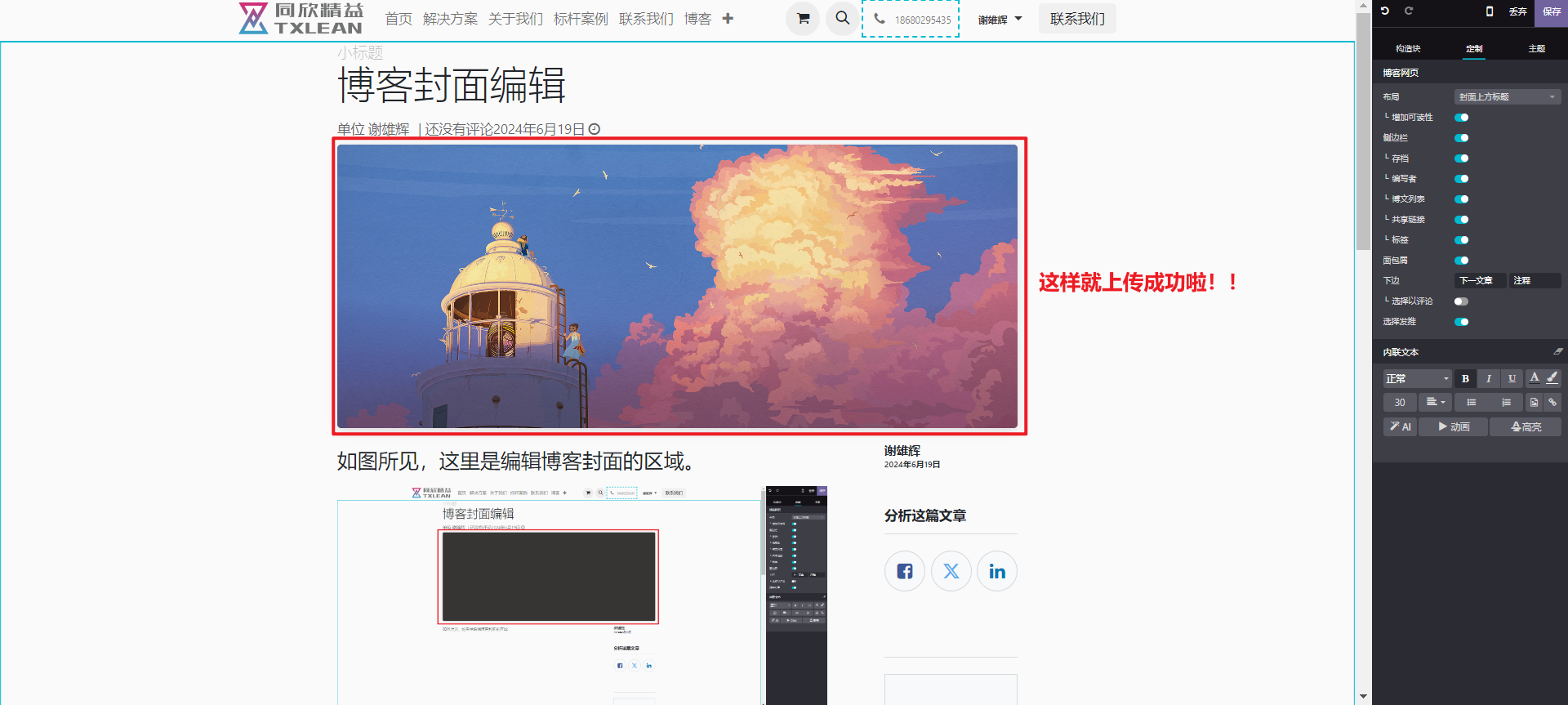Screen dimensions: 1568x705
Task: Click the scrollbar down arrow
Action: pos(1363,697)
